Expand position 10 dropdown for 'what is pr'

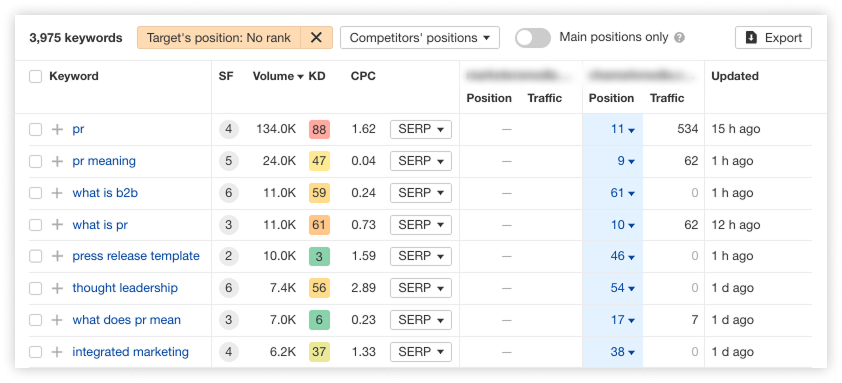pyautogui.click(x=623, y=225)
